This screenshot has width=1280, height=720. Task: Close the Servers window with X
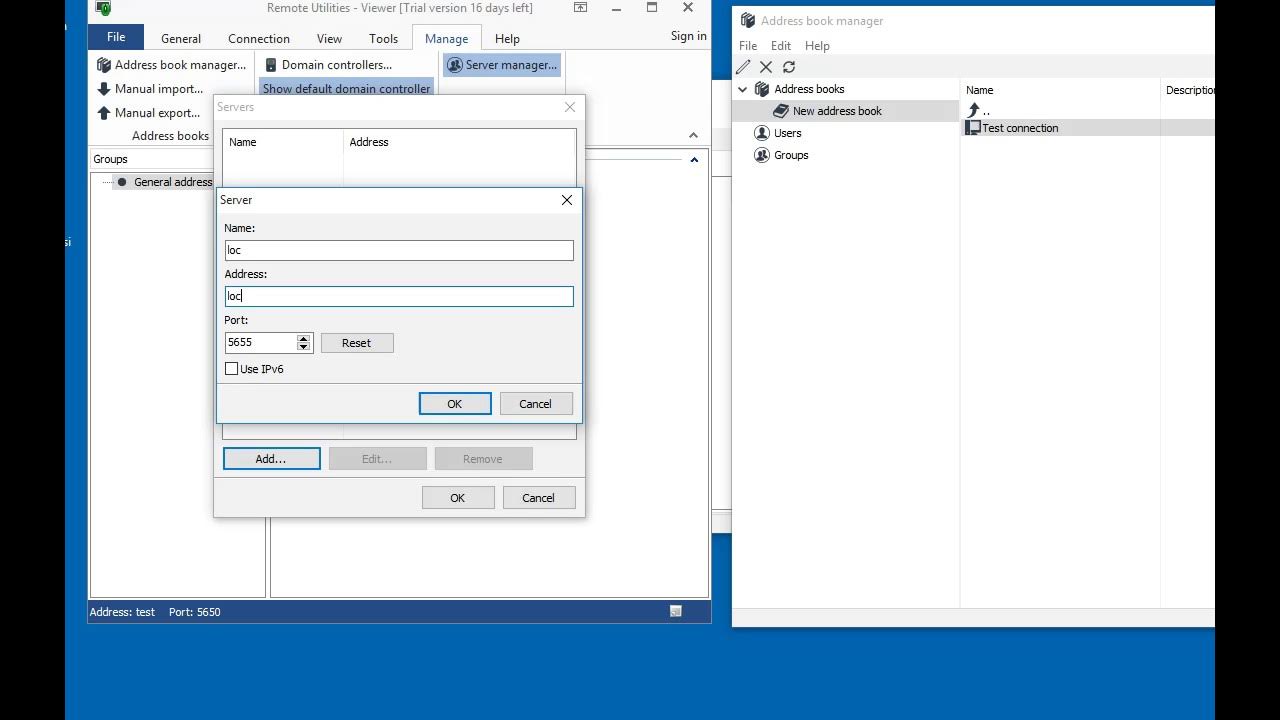click(x=570, y=107)
